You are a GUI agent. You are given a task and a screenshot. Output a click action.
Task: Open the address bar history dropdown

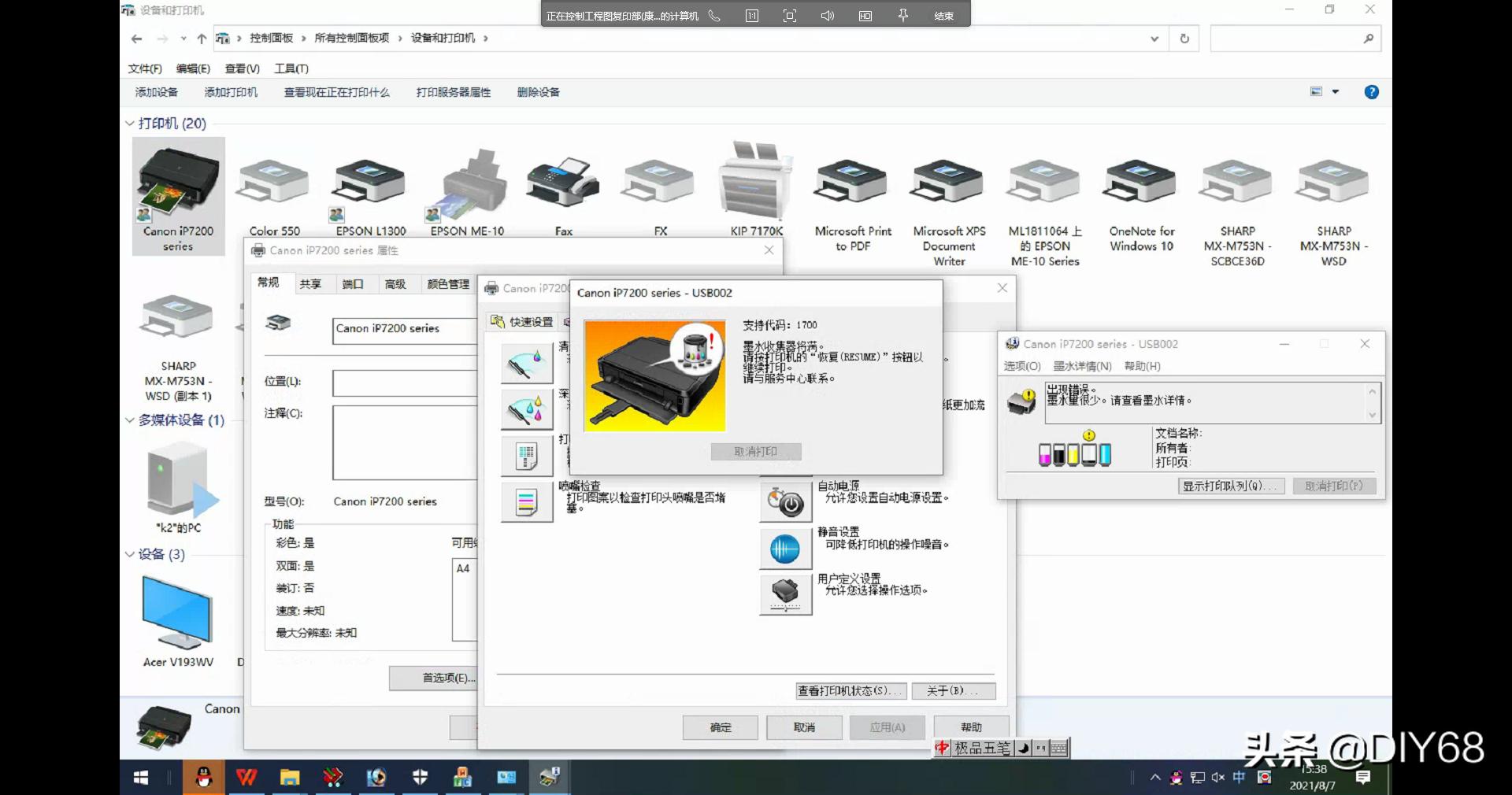[1154, 38]
